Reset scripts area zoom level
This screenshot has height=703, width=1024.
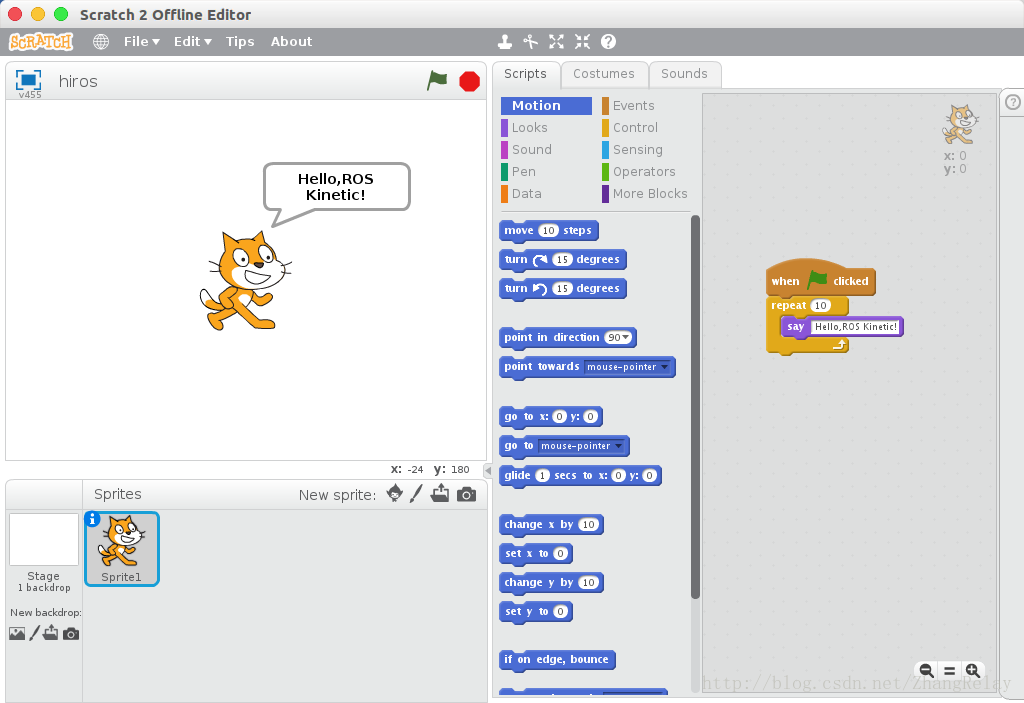(x=950, y=670)
